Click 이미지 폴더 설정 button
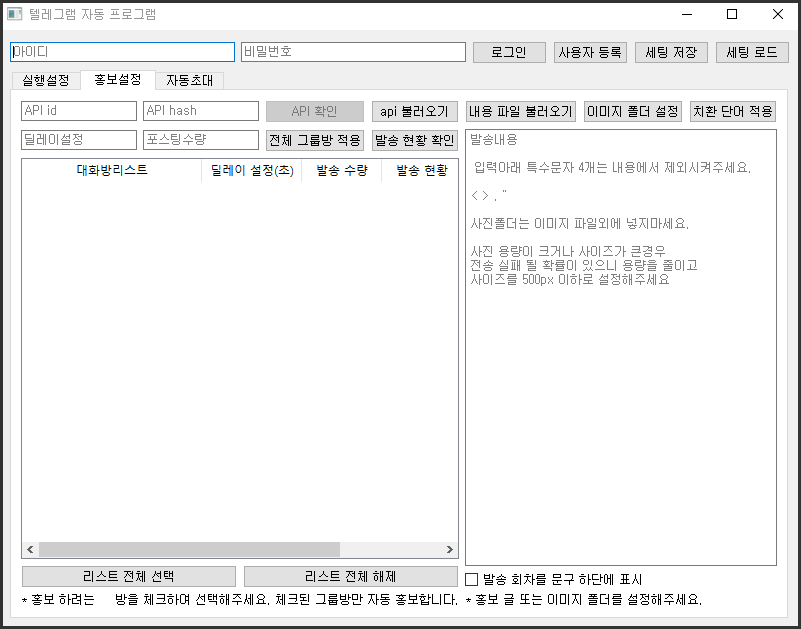Image resolution: width=801 pixels, height=629 pixels. [x=633, y=111]
